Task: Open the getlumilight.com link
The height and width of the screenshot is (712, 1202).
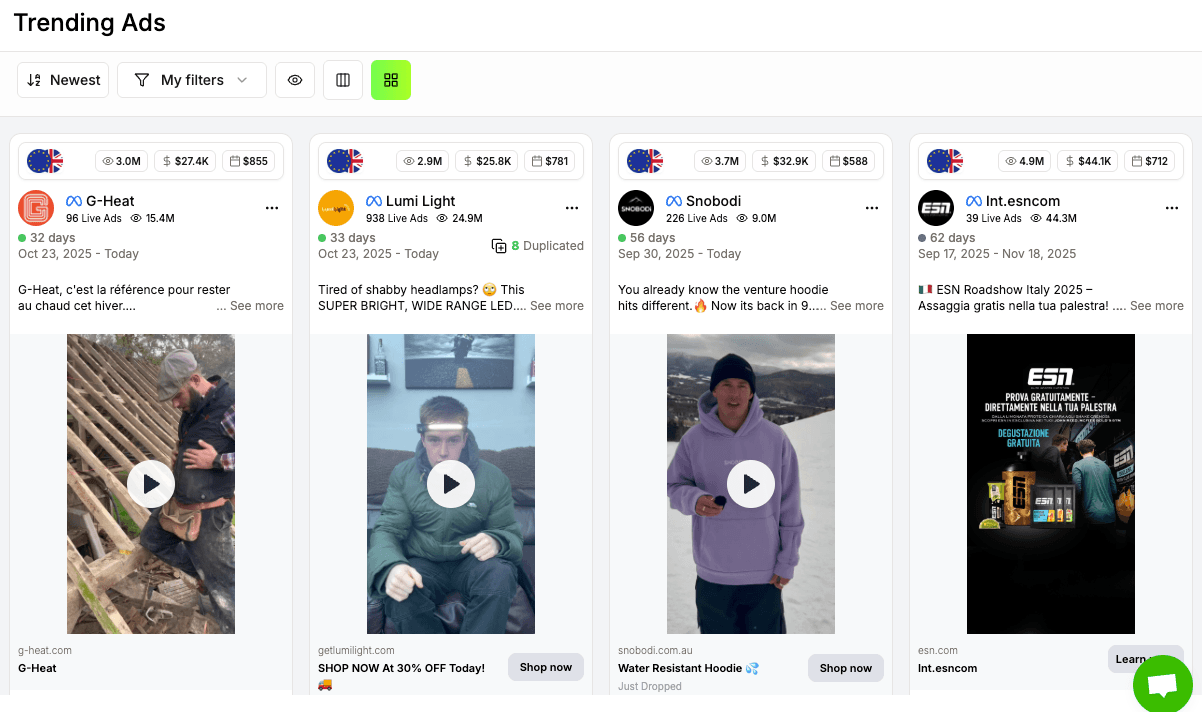Action: click(x=355, y=649)
